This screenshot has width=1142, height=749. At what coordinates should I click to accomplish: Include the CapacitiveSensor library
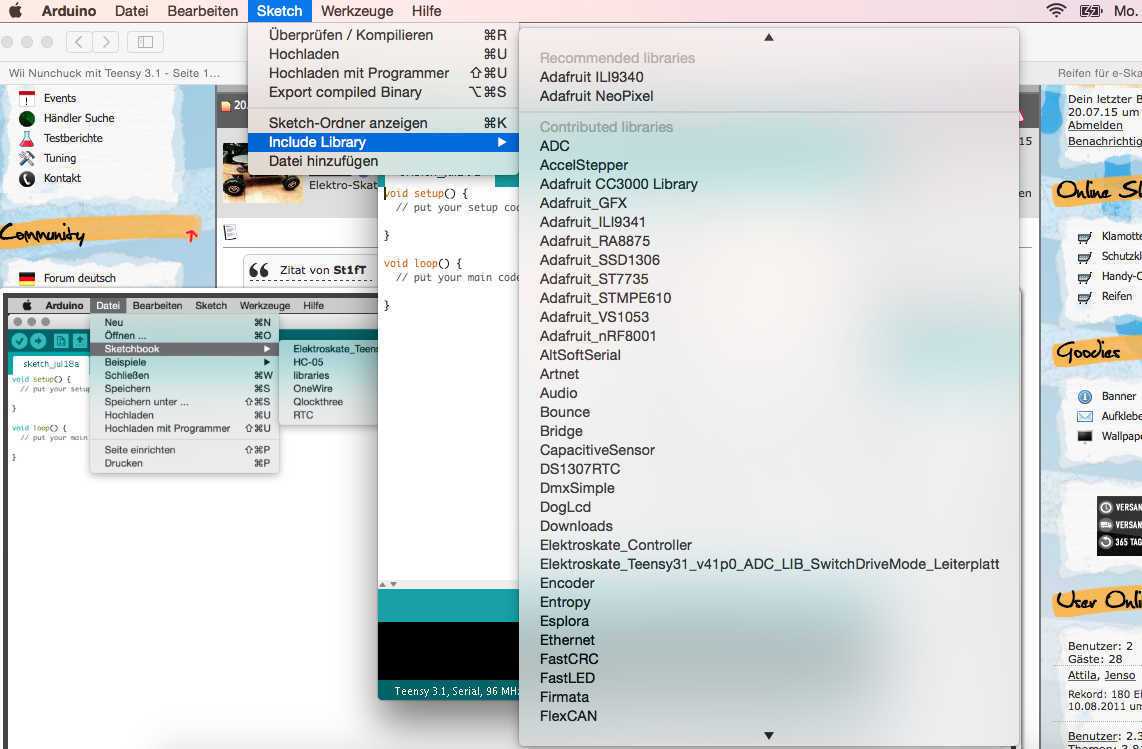(768, 450)
